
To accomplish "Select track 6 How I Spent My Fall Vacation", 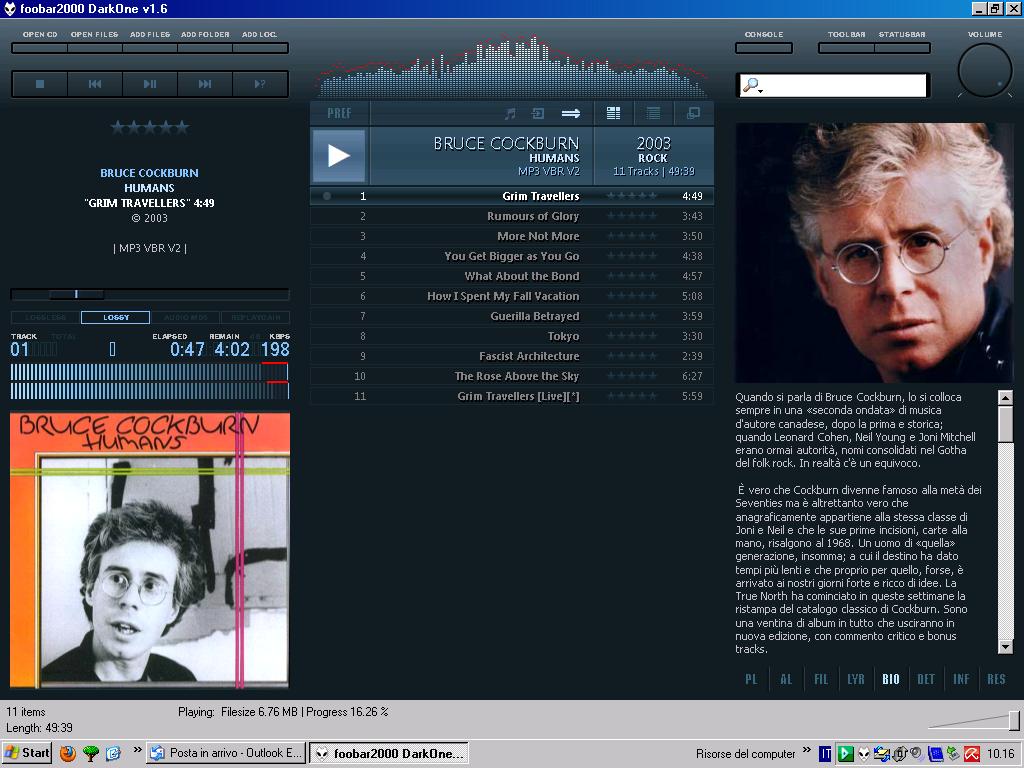I will point(512,296).
